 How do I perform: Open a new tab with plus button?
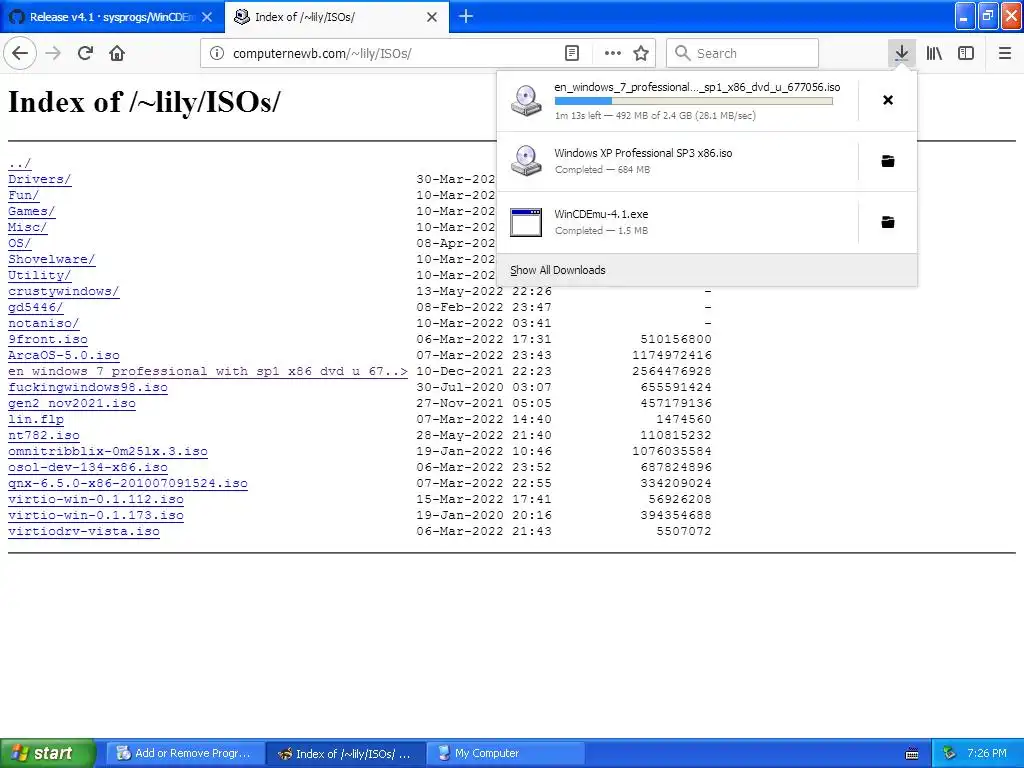466,16
